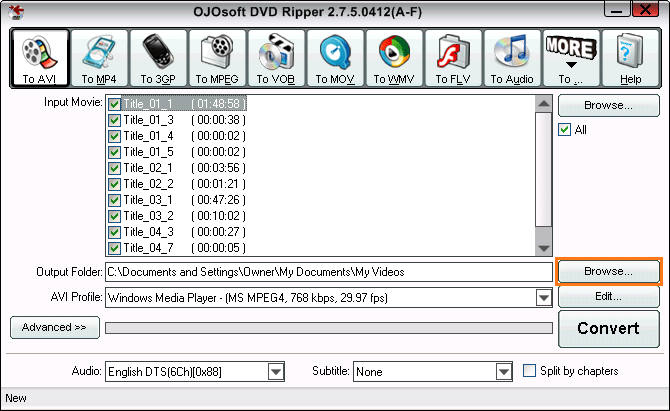Image resolution: width=670 pixels, height=411 pixels.
Task: Click the title list scroll up arrow
Action: pyautogui.click(x=544, y=103)
